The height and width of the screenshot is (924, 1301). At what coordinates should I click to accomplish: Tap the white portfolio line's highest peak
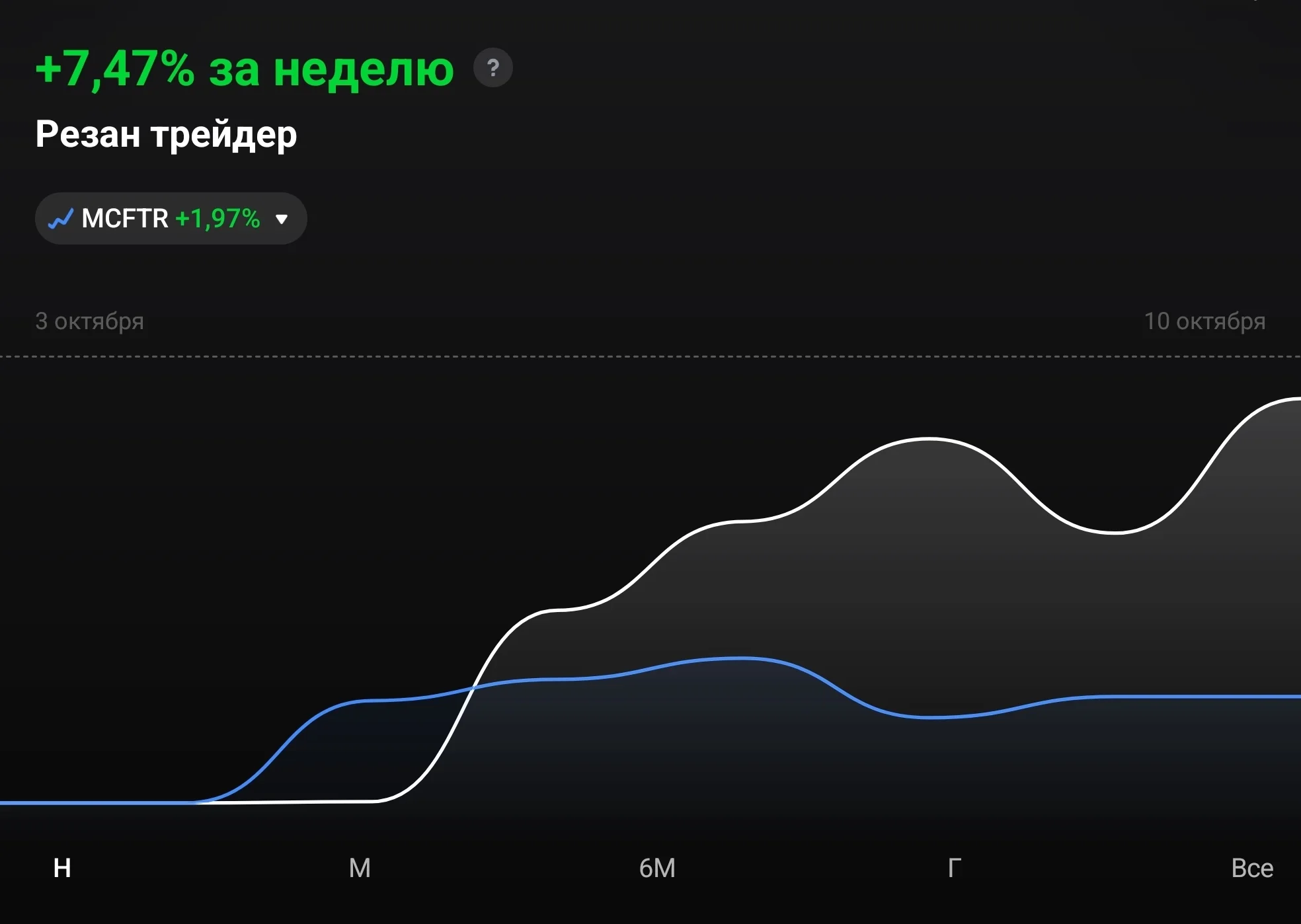[x=1292, y=399]
